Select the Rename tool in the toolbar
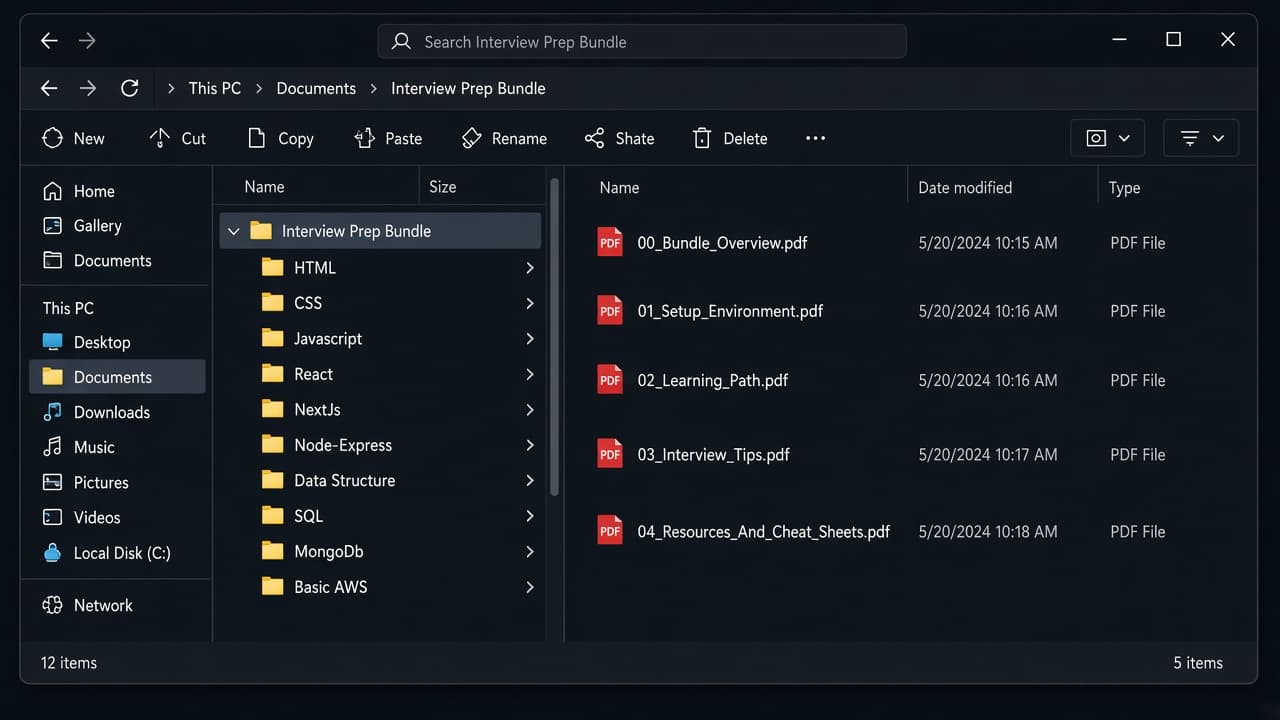This screenshot has width=1280, height=720. pos(504,138)
